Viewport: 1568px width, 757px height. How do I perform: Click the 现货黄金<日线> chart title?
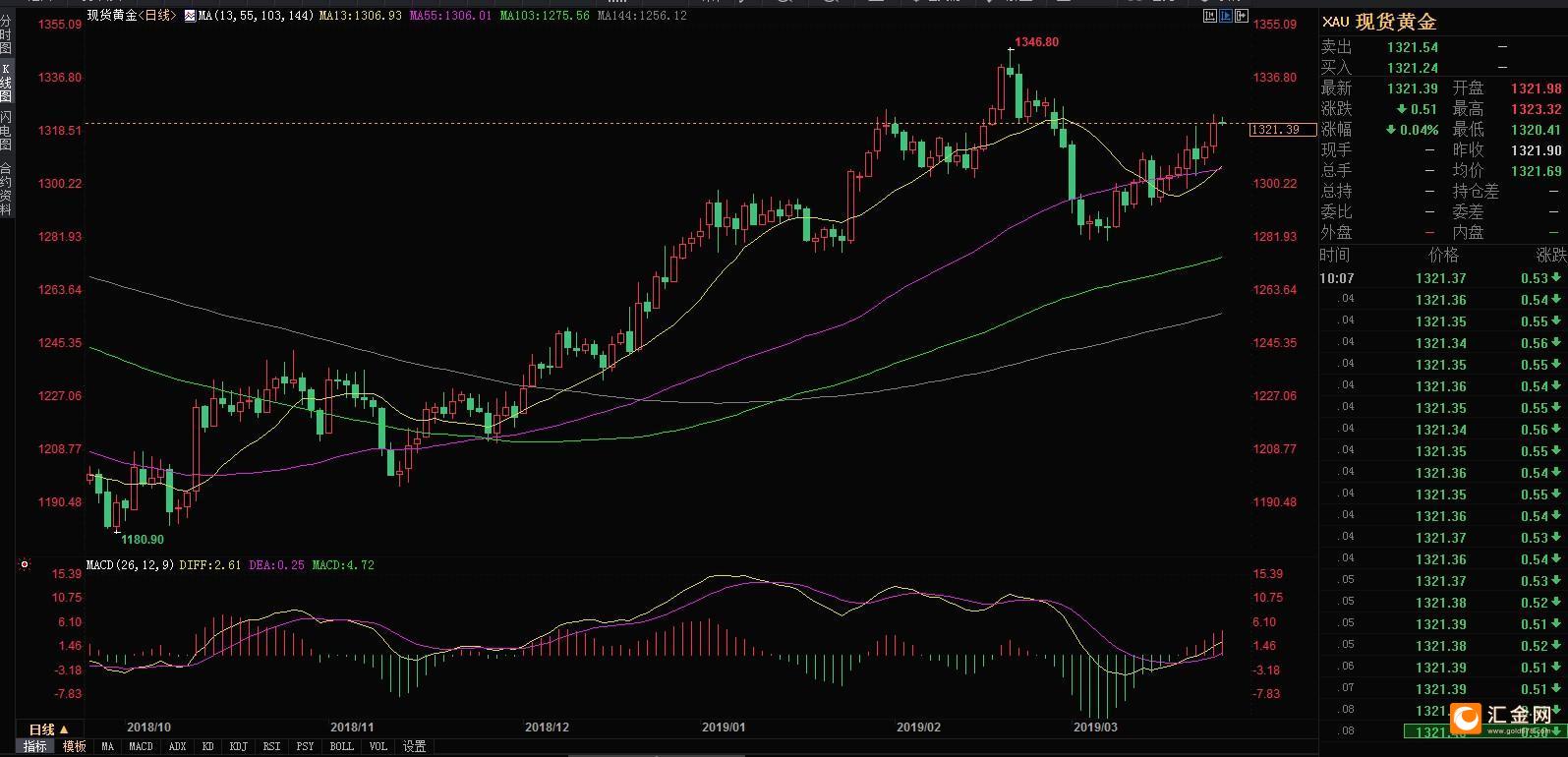134,16
